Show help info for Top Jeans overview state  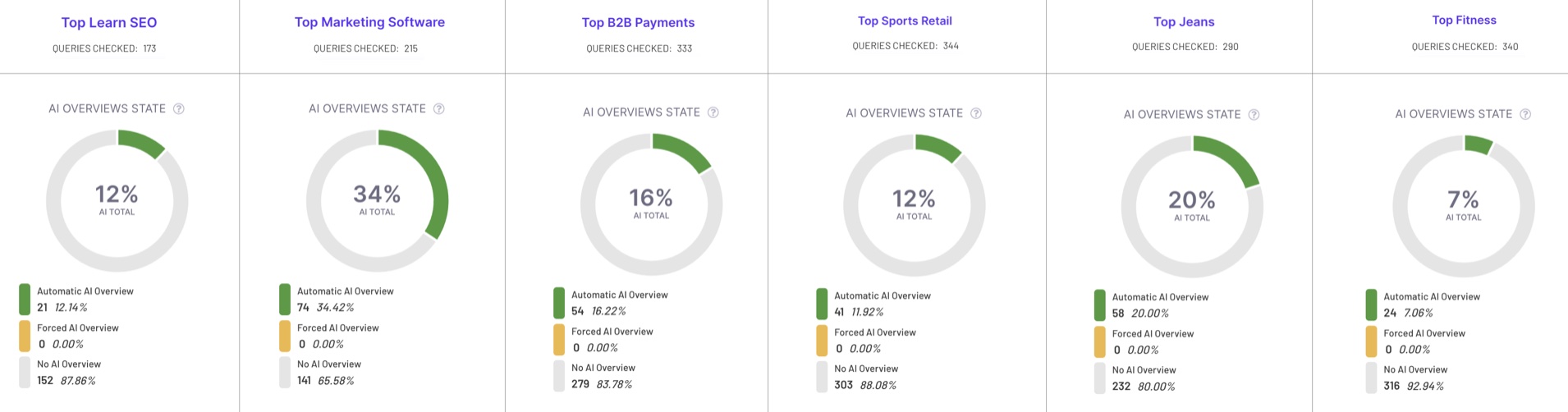(1254, 115)
